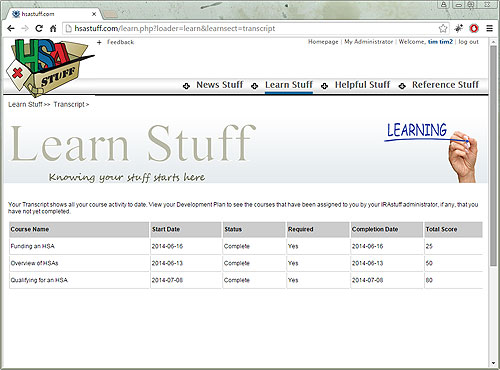This screenshot has width=500, height=370.
Task: Open the Learn Stuff navigation tab
Action: tap(289, 85)
